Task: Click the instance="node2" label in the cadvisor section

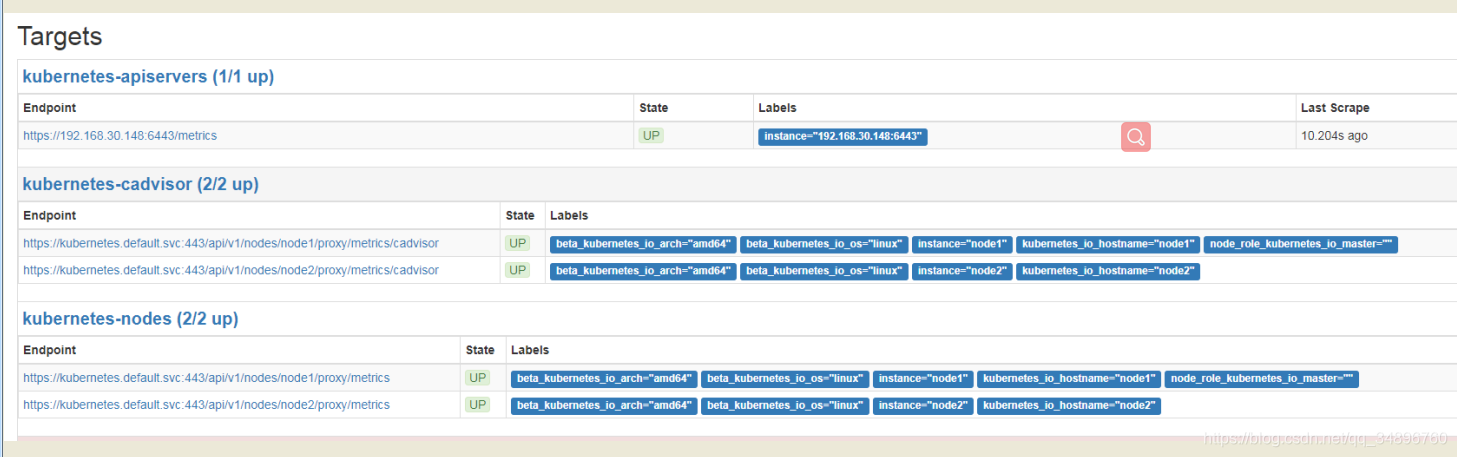Action: click(x=962, y=271)
